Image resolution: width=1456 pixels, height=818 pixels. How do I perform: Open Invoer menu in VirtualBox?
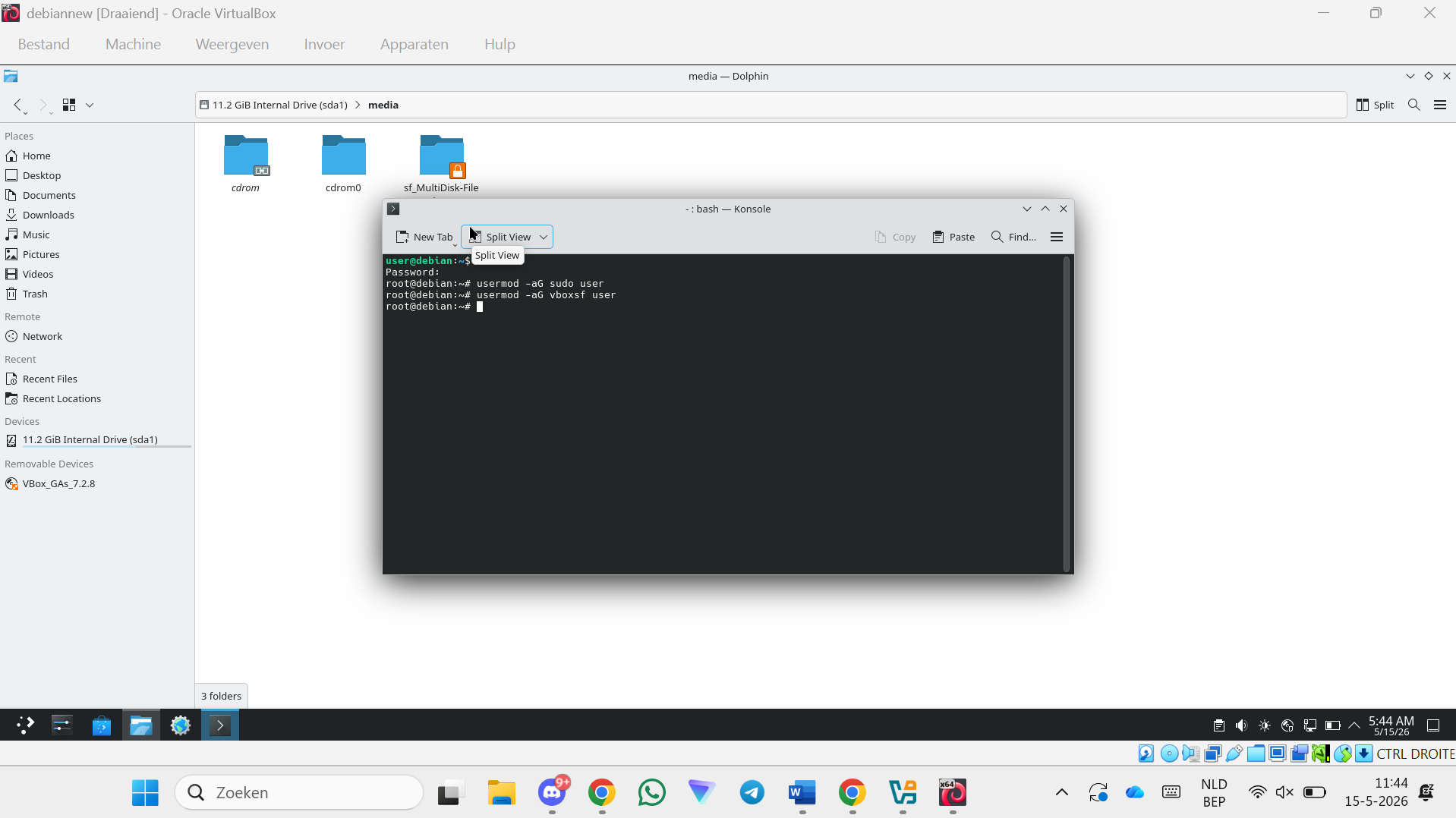pyautogui.click(x=324, y=44)
